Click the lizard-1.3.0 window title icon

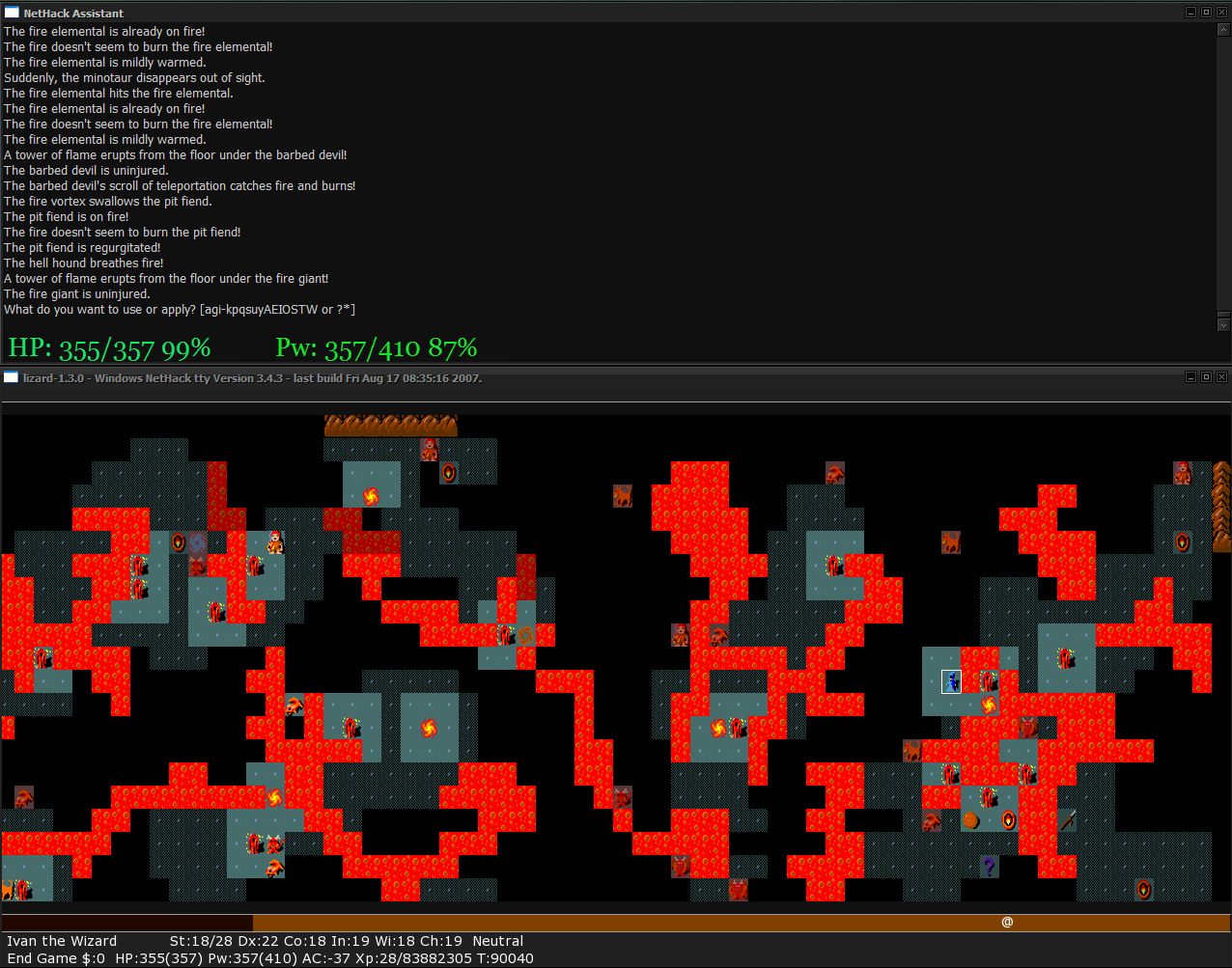[x=12, y=377]
